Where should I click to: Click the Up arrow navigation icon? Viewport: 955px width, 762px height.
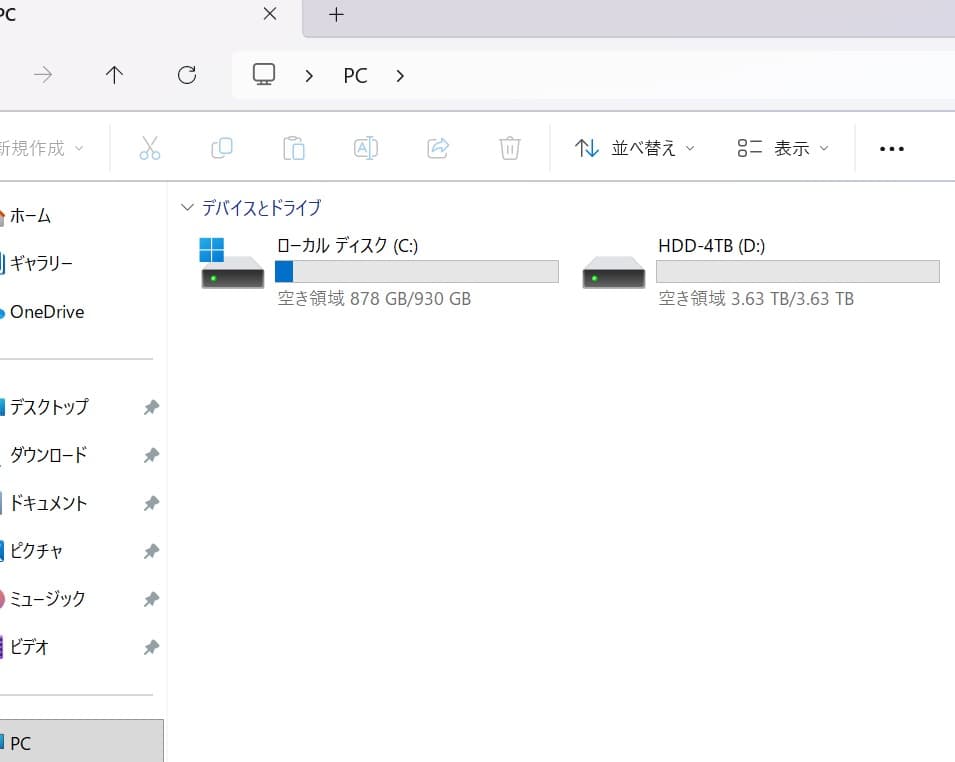(x=114, y=75)
